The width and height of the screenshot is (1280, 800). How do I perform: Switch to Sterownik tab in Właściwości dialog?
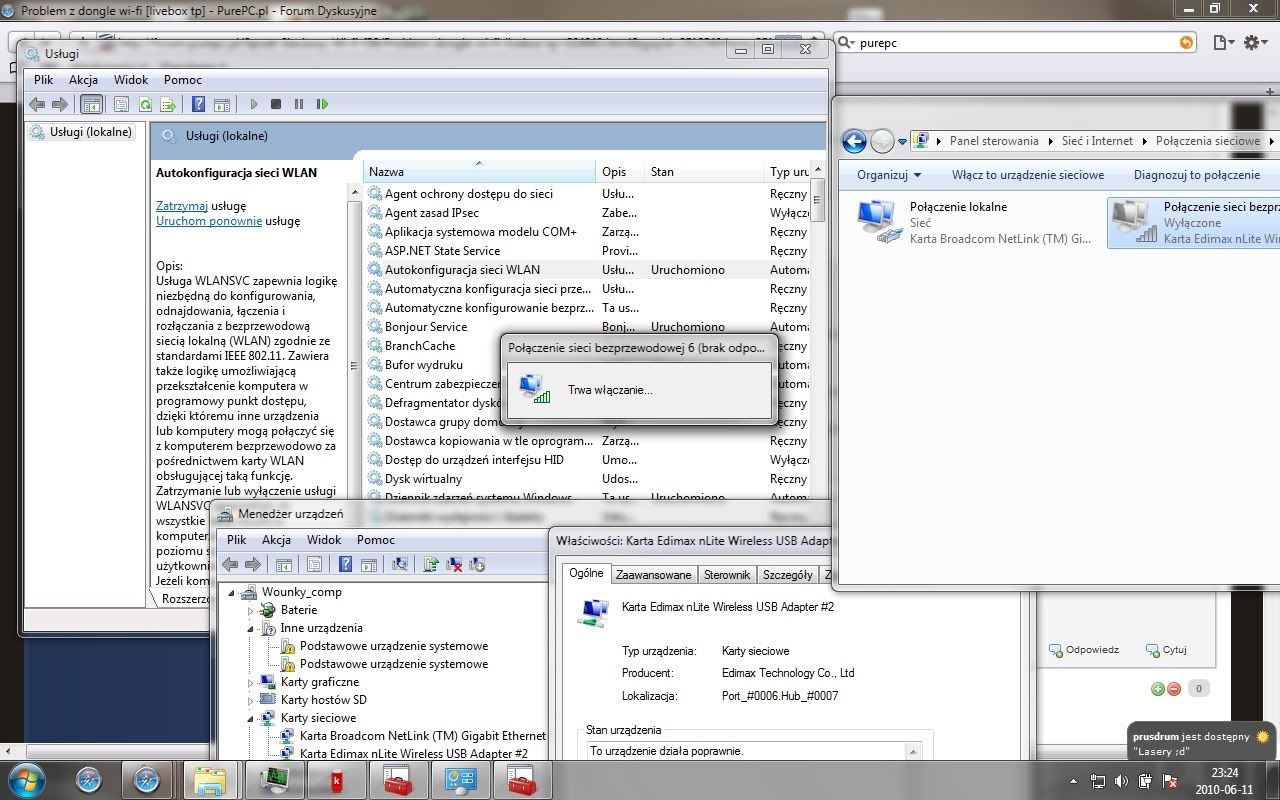(x=727, y=575)
